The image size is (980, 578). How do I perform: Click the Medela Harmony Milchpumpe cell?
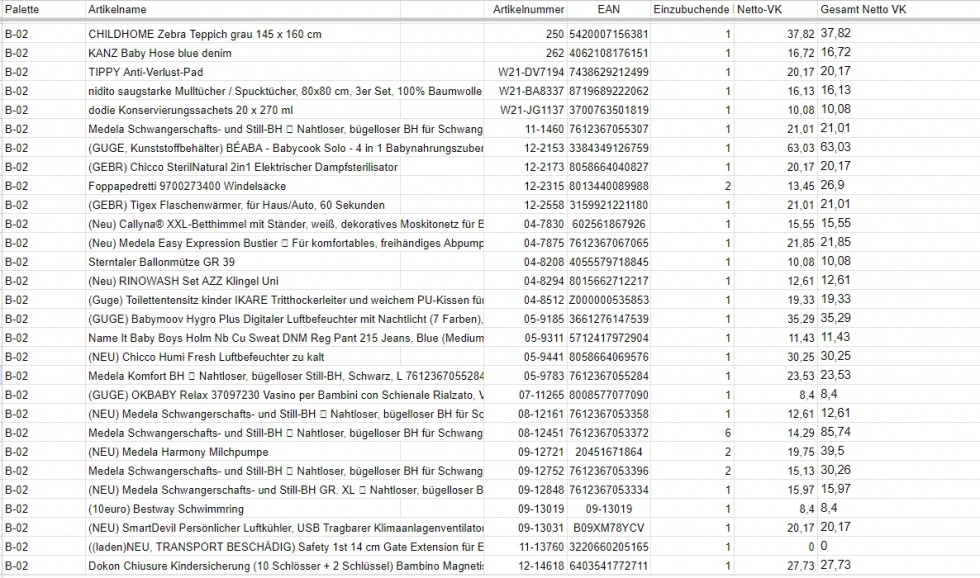pos(178,452)
